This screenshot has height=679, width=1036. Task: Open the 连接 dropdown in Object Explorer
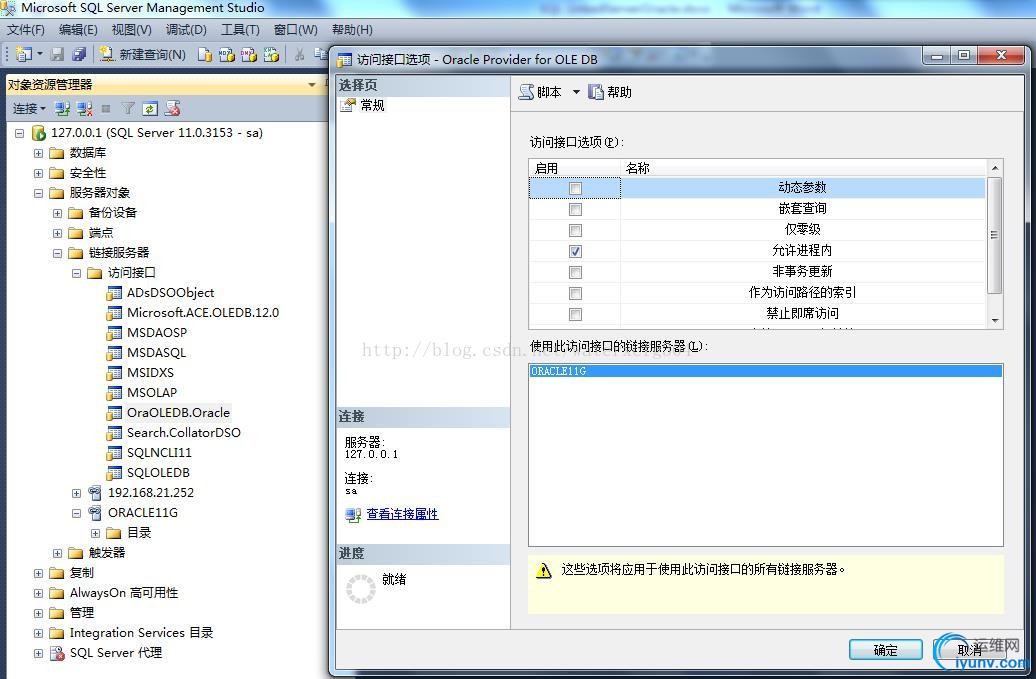(x=29, y=108)
